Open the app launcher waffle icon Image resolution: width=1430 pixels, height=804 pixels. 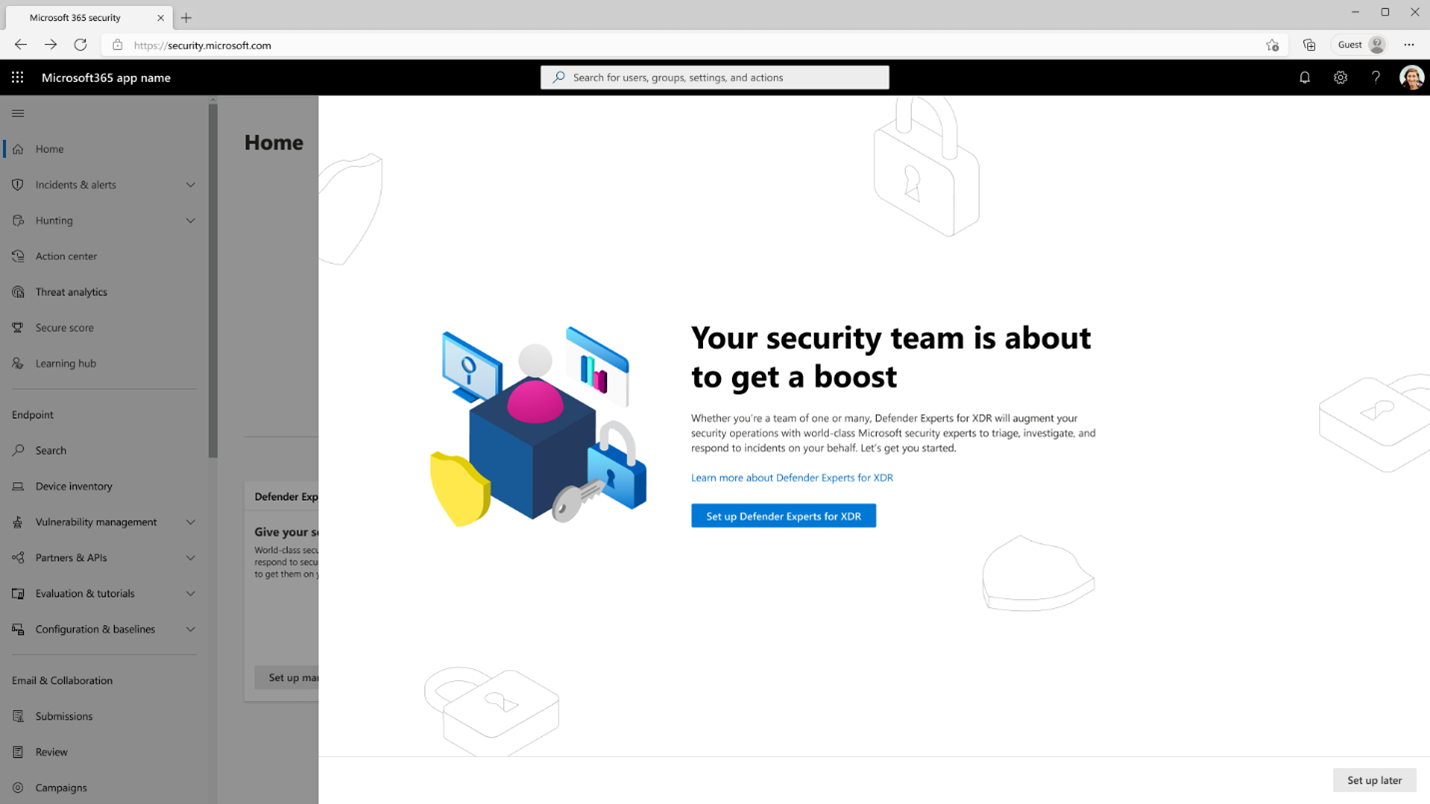pos(18,77)
